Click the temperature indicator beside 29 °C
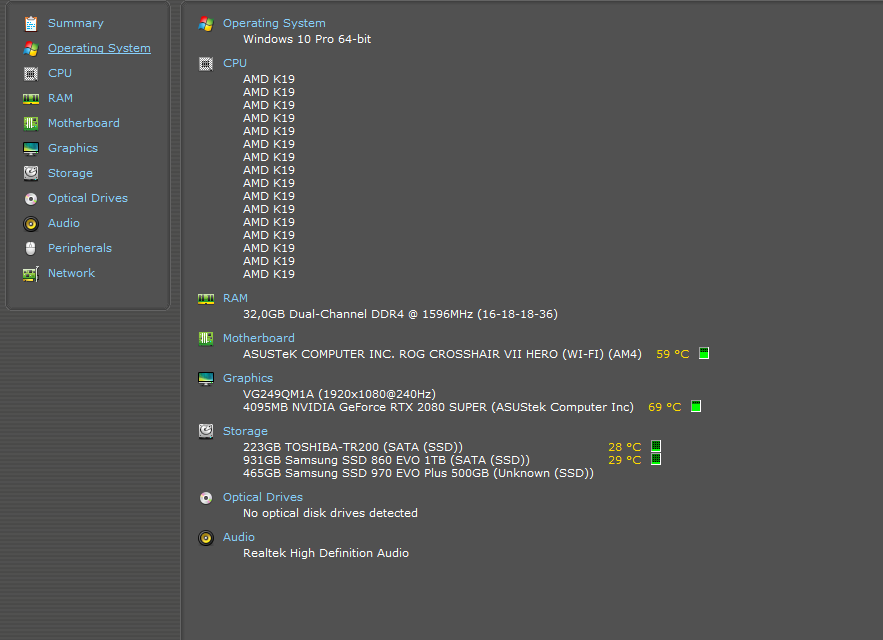Screen dimensions: 883x640 (656, 459)
